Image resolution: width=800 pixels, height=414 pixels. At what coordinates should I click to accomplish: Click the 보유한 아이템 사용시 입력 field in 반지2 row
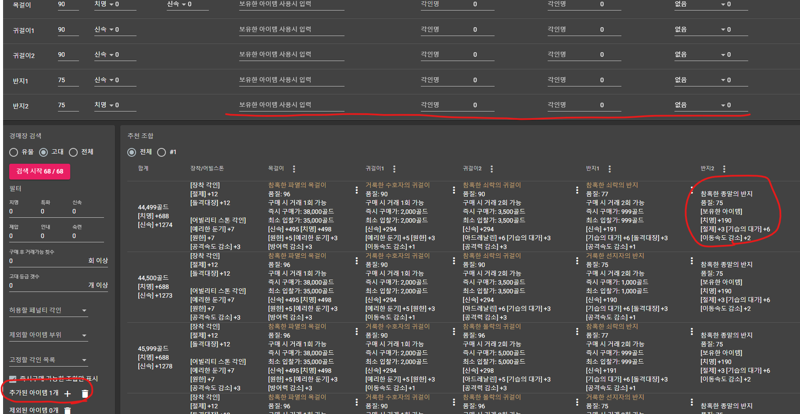[x=291, y=105]
